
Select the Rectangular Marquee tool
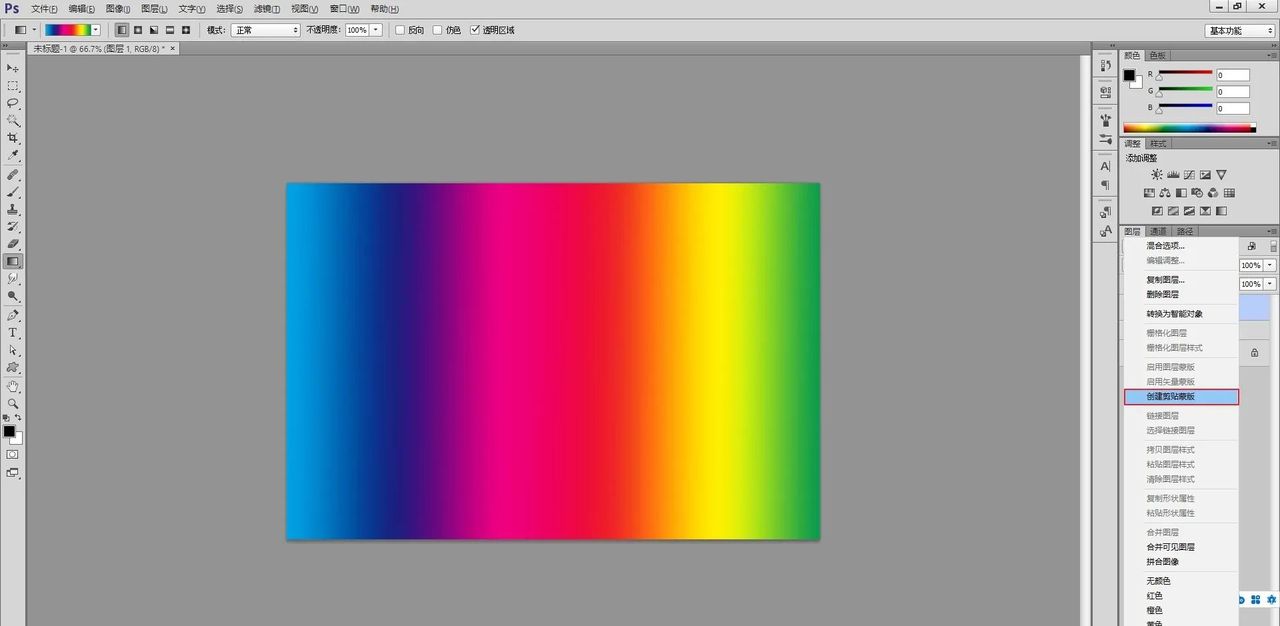(13, 85)
